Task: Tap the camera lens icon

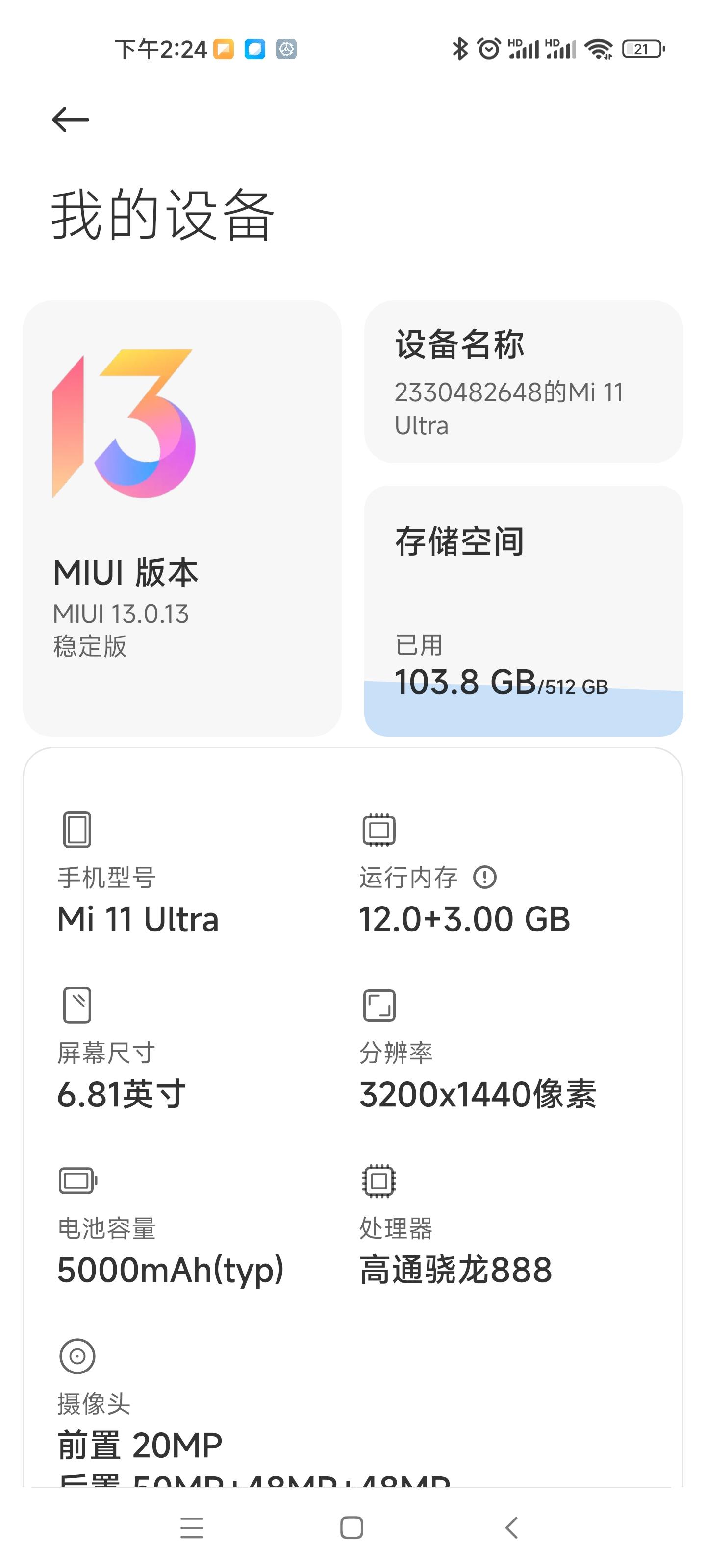Action: [x=77, y=1356]
